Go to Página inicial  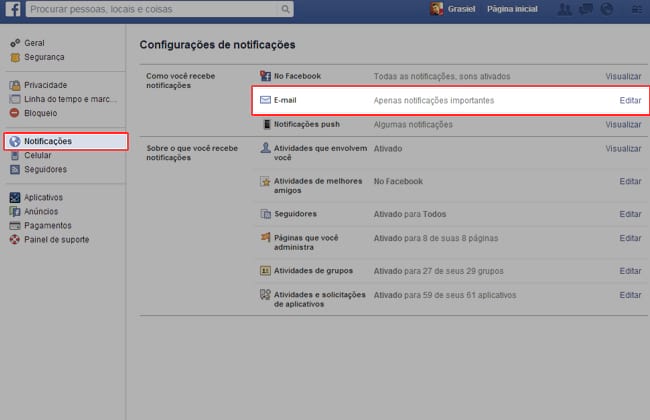pyautogui.click(x=512, y=9)
